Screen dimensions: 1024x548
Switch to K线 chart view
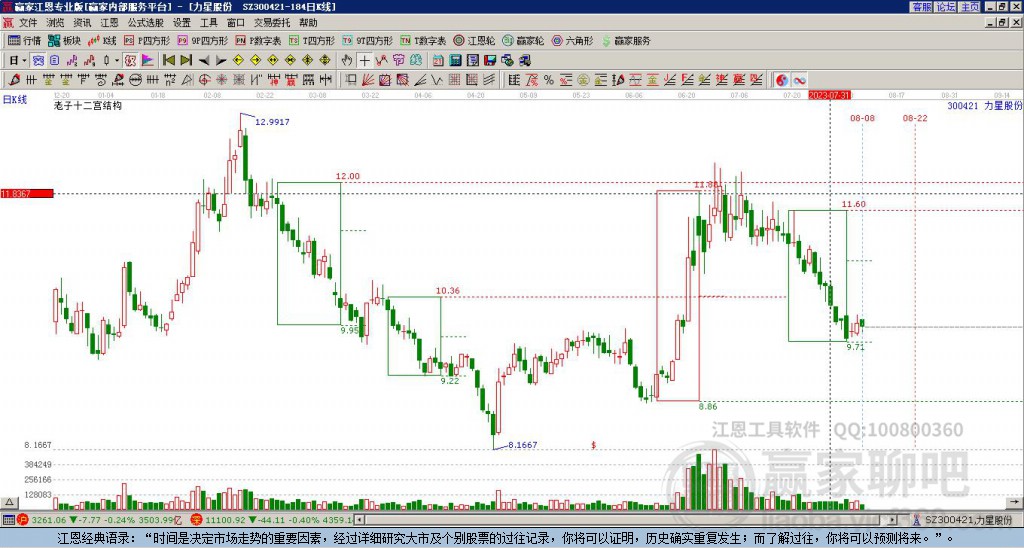(x=102, y=40)
